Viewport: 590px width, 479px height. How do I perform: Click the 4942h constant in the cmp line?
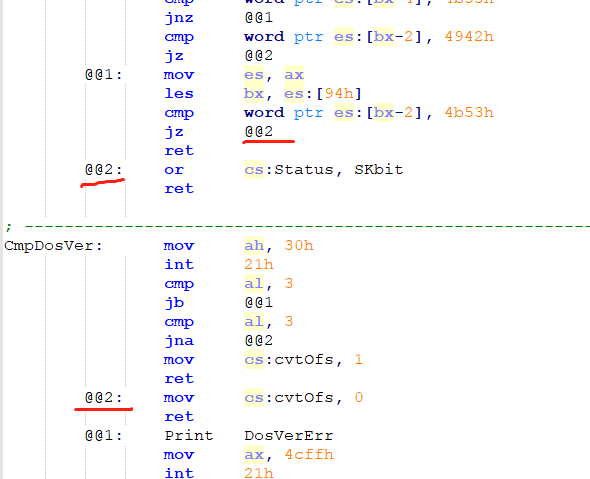469,36
